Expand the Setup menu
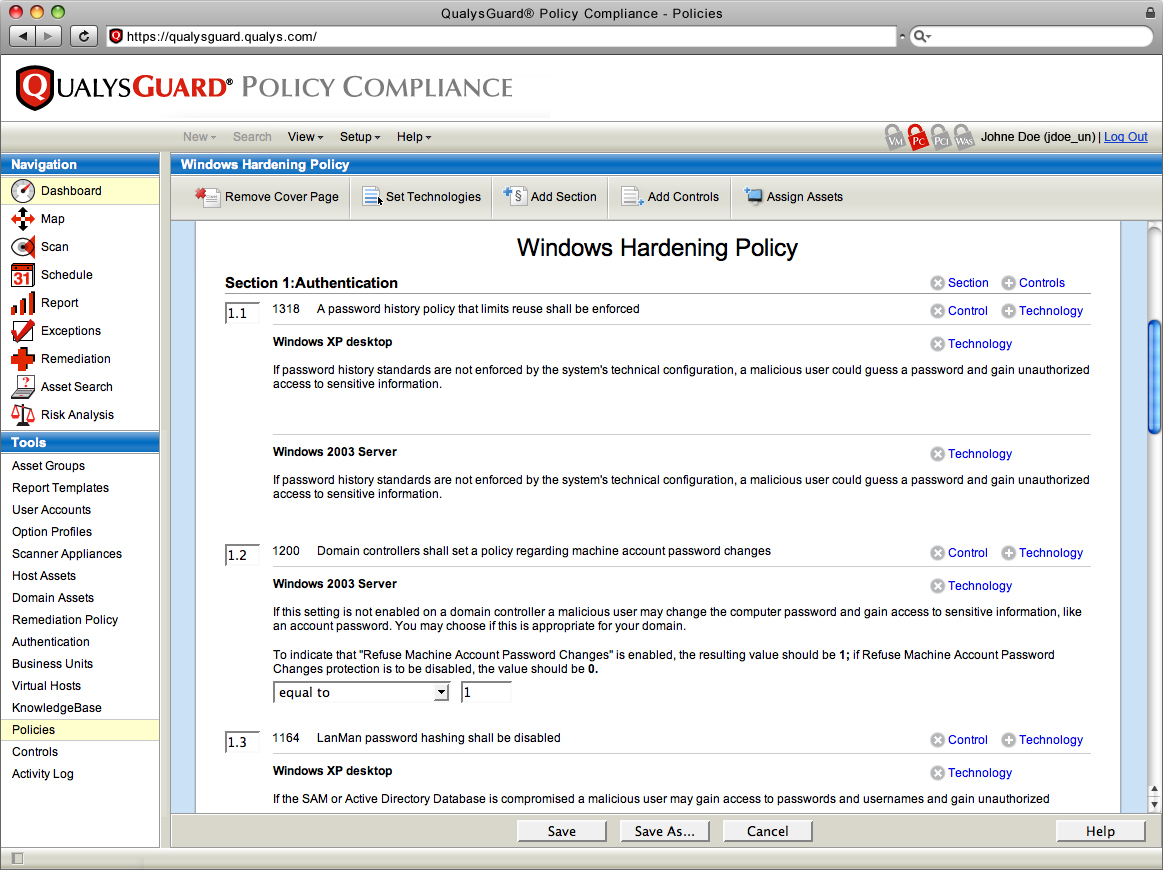Screen dimensions: 1163x870 [360, 137]
